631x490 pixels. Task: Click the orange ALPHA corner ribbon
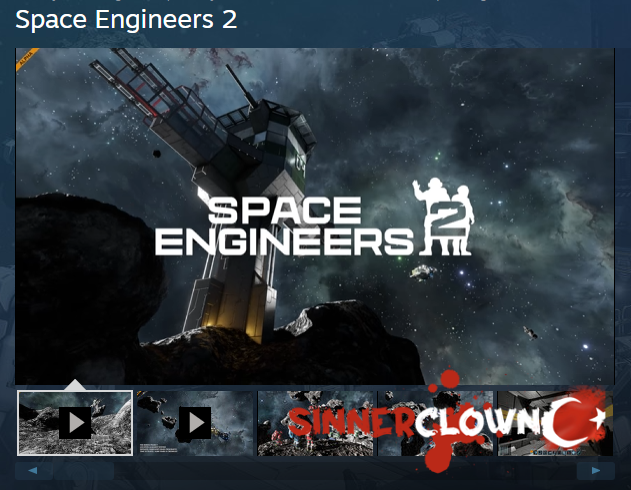point(27,59)
